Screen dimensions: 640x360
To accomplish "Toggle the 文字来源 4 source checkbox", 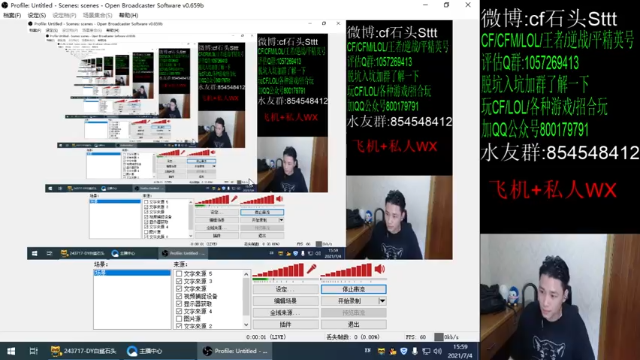I will tap(179, 311).
